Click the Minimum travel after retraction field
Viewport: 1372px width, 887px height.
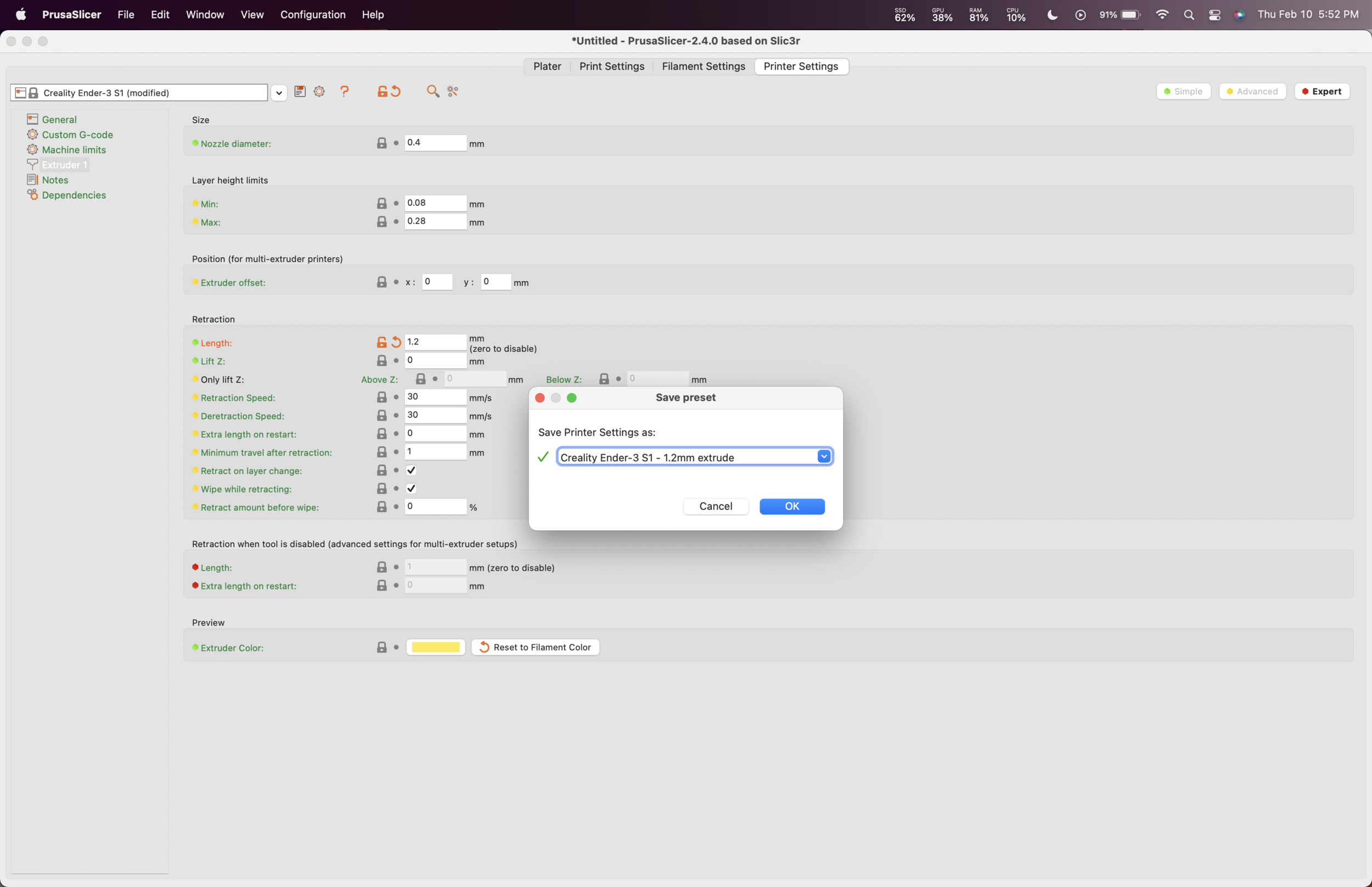[435, 452]
